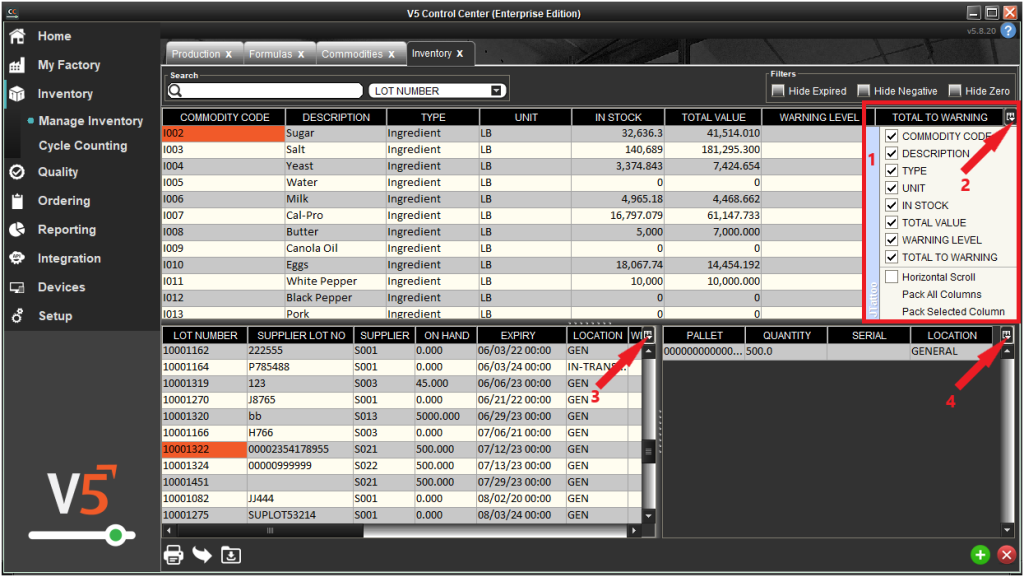Toggle the Hide Negative filter checkbox
The height and width of the screenshot is (577, 1024).
[x=863, y=91]
